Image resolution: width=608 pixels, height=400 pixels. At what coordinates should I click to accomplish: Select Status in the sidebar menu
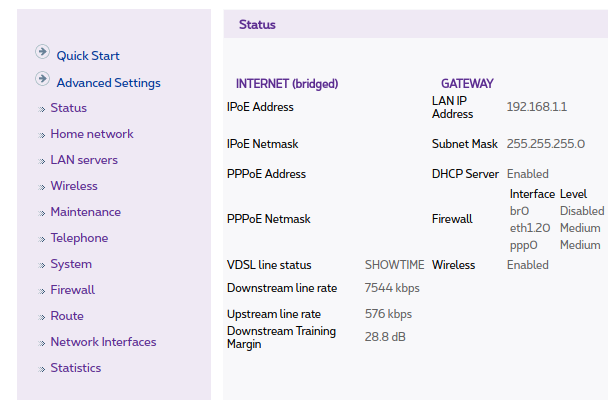tap(68, 108)
